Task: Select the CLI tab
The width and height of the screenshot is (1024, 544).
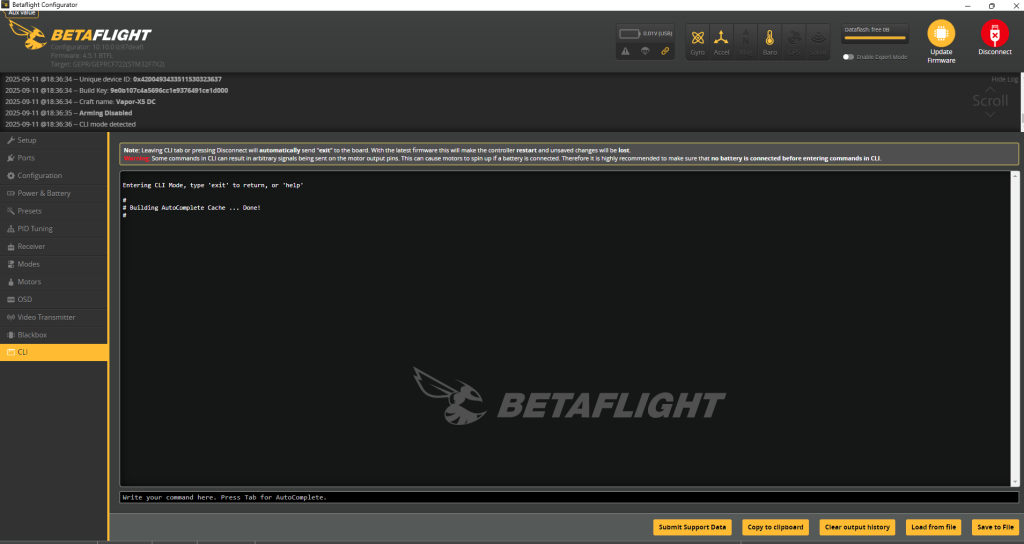Action: pyautogui.click(x=54, y=352)
